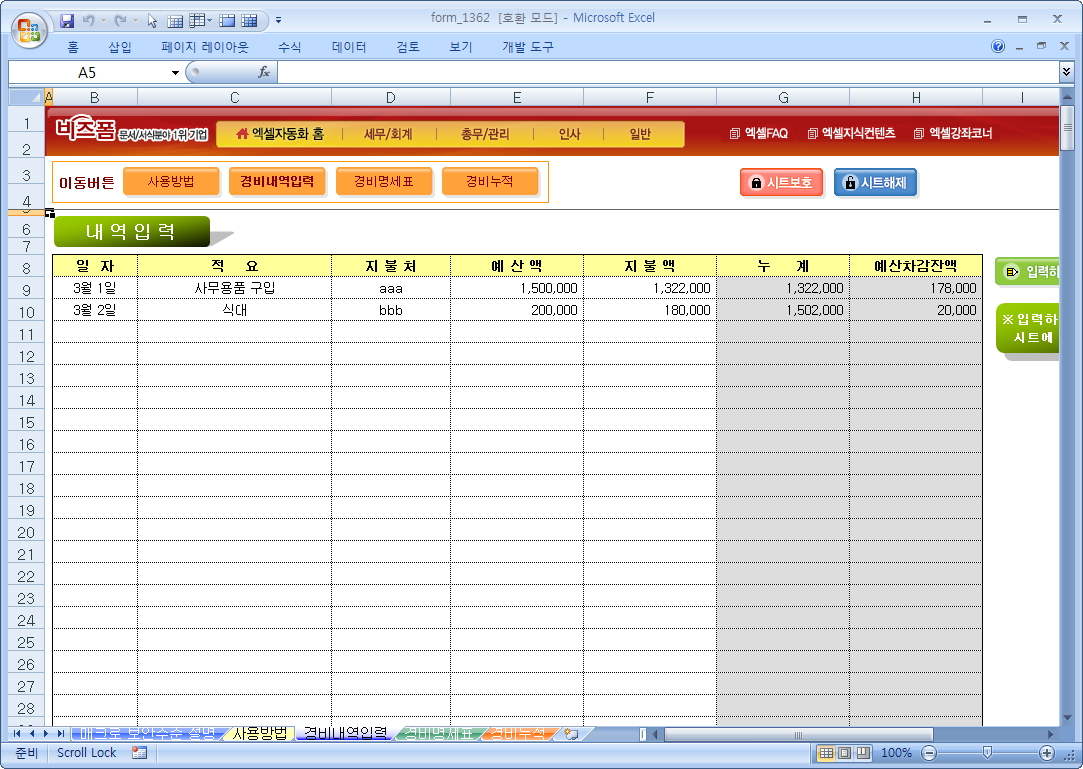The image size is (1083, 769).
Task: Click the zoom in plus icon
Action: (1047, 753)
